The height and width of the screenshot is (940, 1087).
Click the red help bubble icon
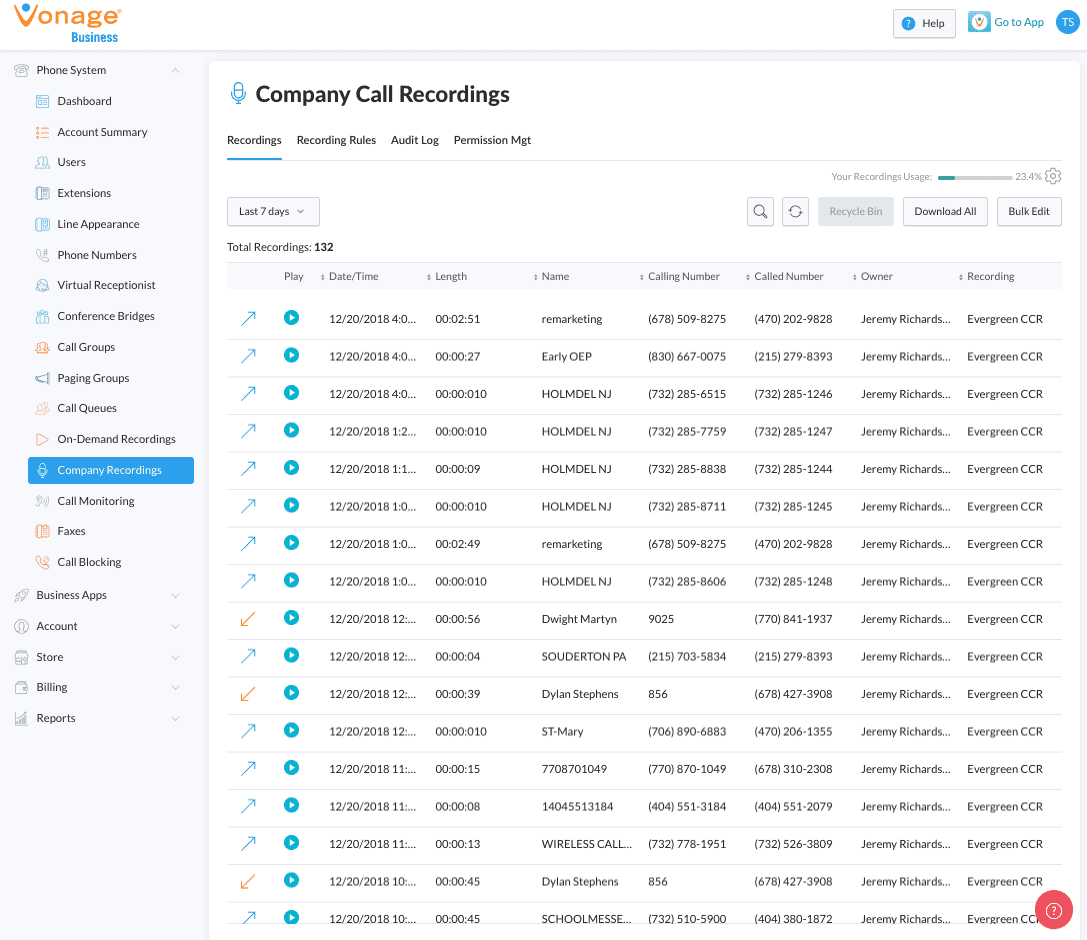coord(1053,910)
